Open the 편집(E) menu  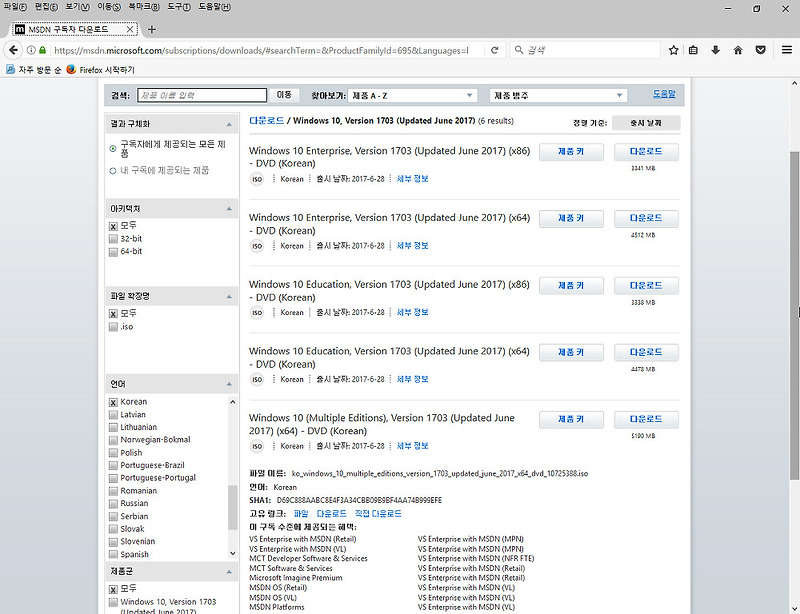click(46, 7)
